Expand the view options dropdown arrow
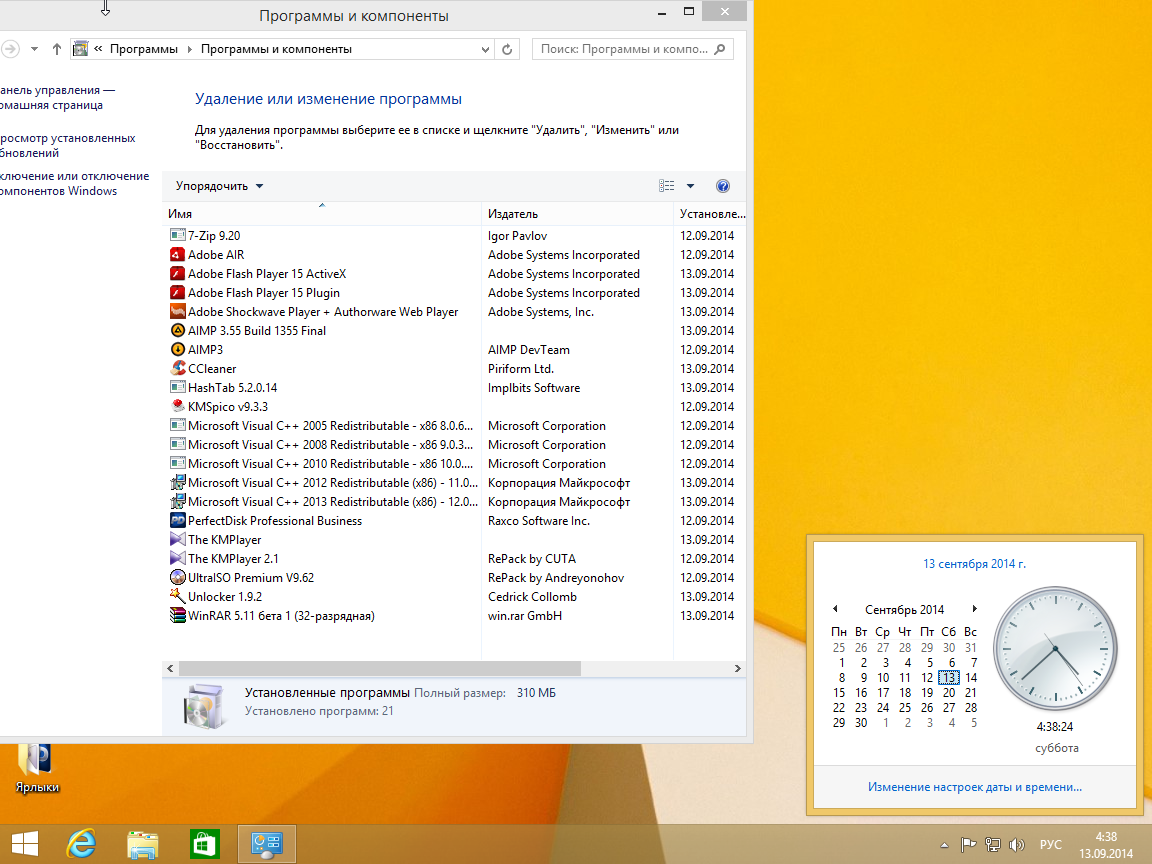Screen dimensions: 1152x864 point(690,186)
